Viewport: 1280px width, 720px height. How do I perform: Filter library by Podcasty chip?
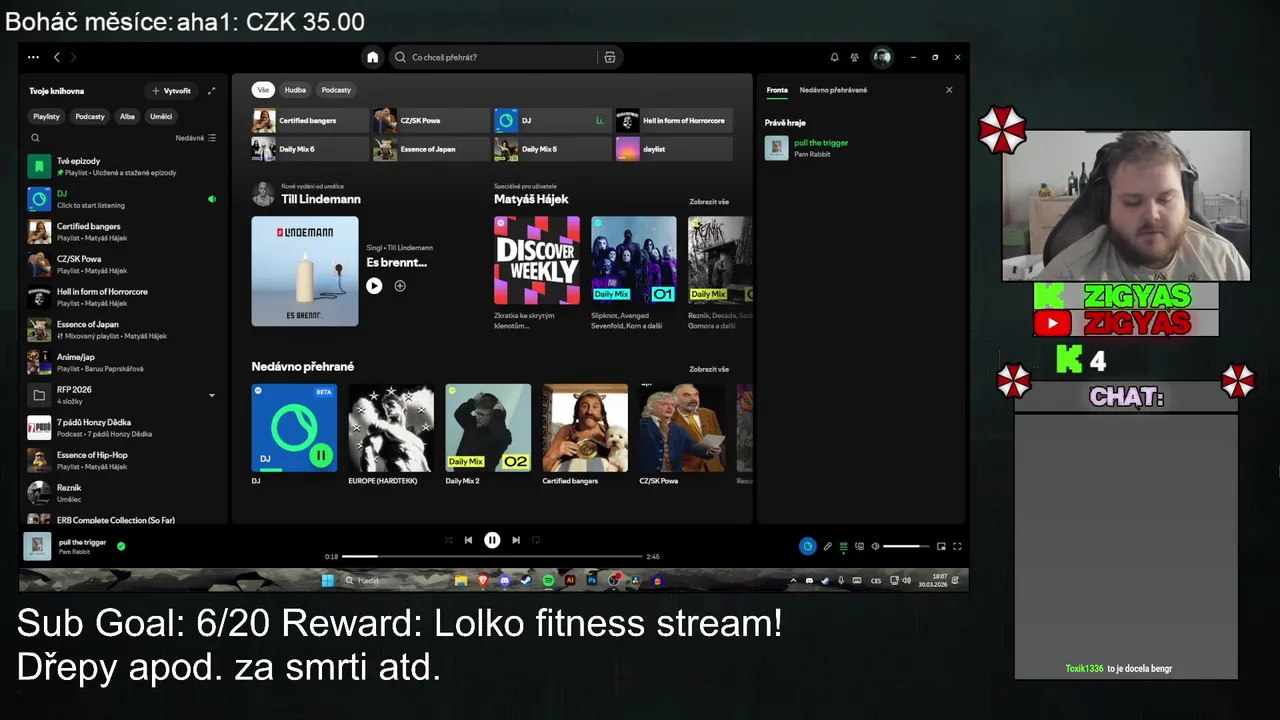90,116
